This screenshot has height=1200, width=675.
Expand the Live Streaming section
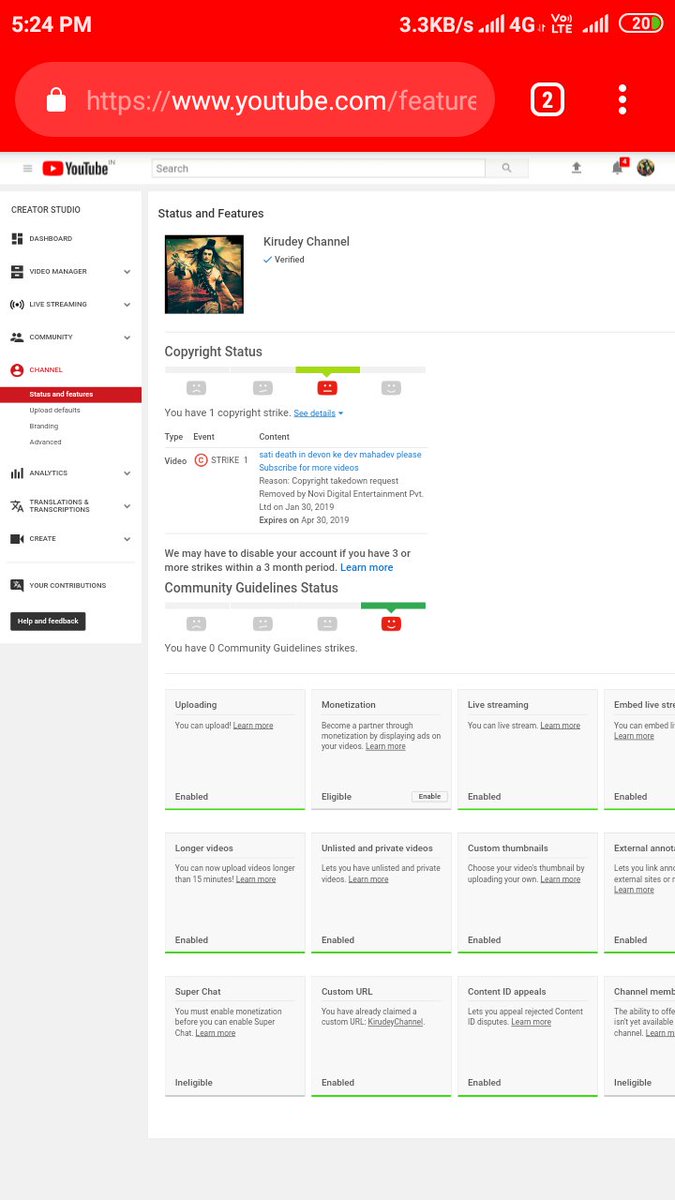click(x=127, y=304)
